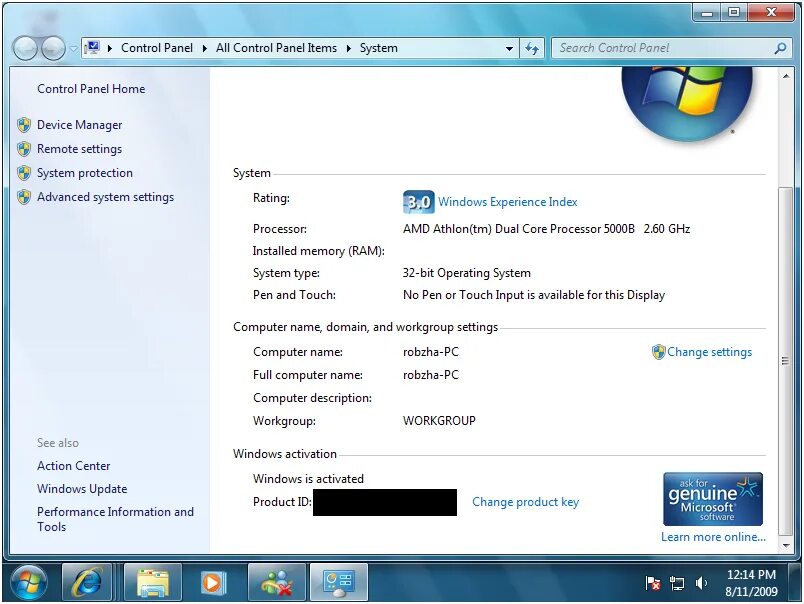The height and width of the screenshot is (604, 804).
Task: Click the genuine Microsoft software badge
Action: point(713,499)
